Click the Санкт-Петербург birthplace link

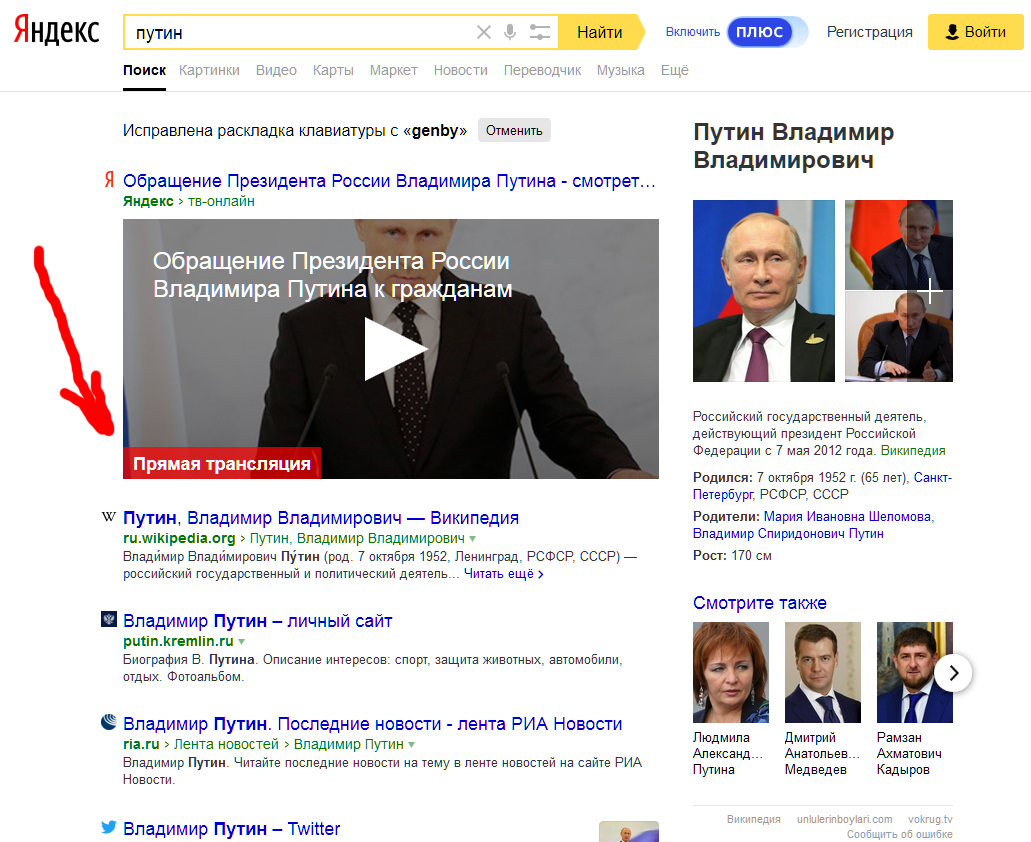coord(822,486)
